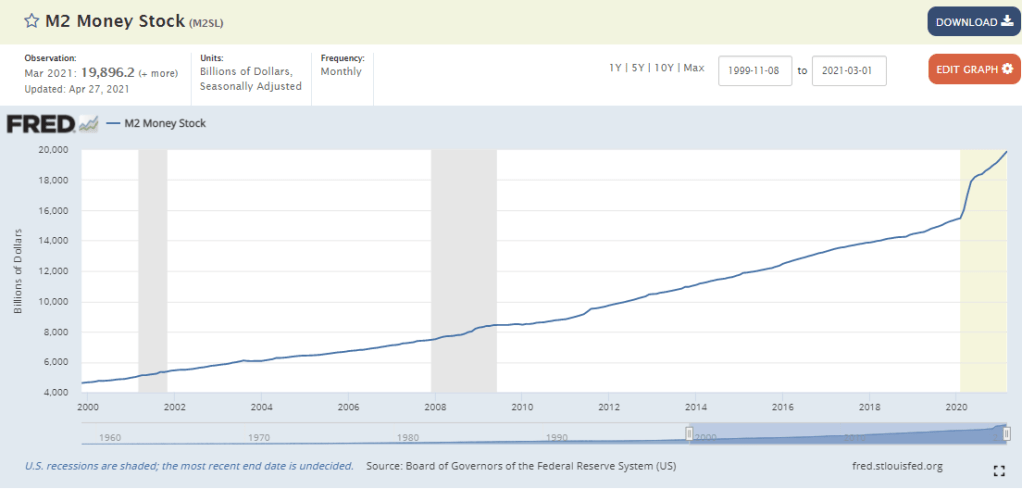The height and width of the screenshot is (489, 1022).
Task: Open the U.S. recessions are shaded note link
Action: [x=188, y=466]
